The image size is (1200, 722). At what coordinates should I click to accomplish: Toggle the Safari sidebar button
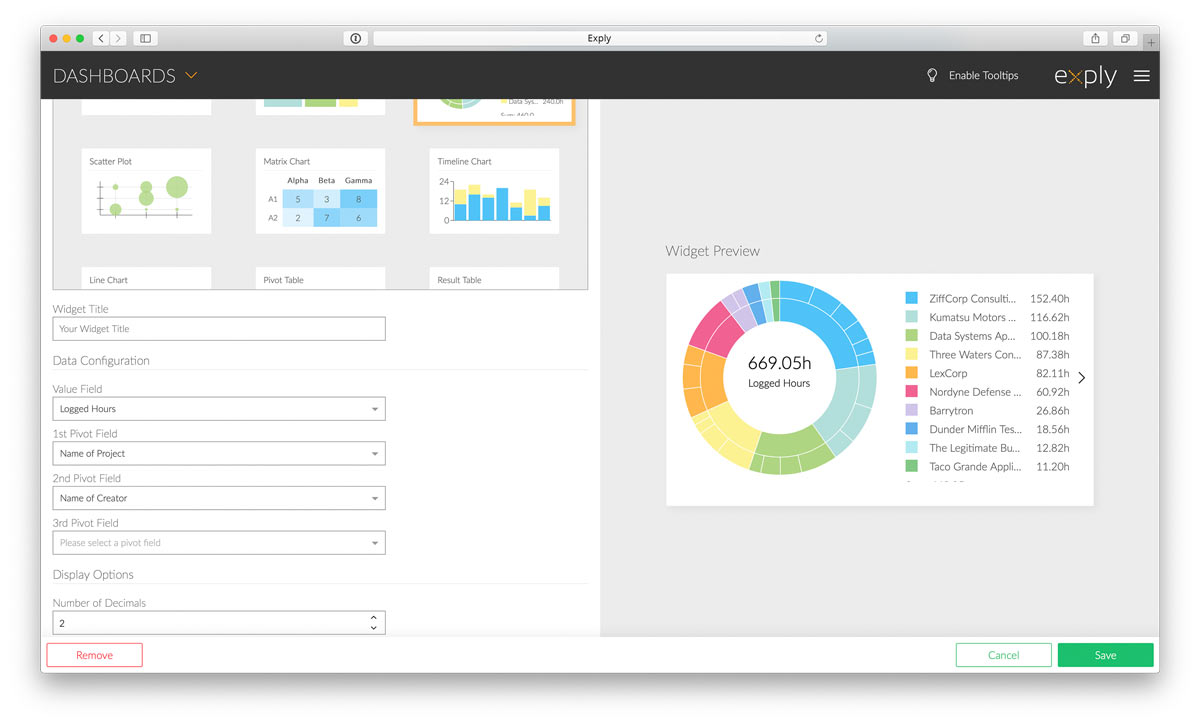click(x=145, y=38)
